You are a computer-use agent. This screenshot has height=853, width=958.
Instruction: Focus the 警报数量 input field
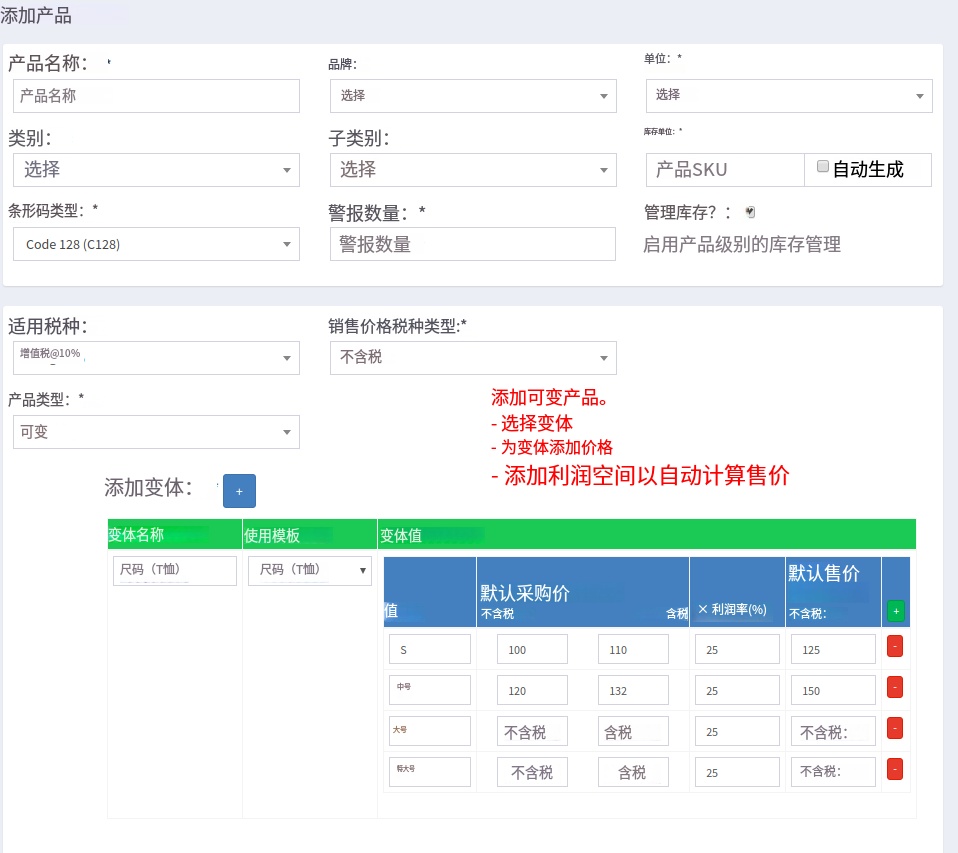coord(472,244)
